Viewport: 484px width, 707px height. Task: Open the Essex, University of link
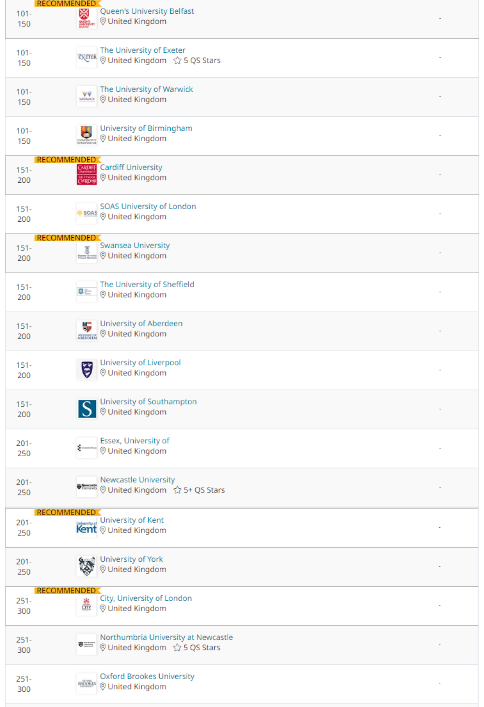135,441
